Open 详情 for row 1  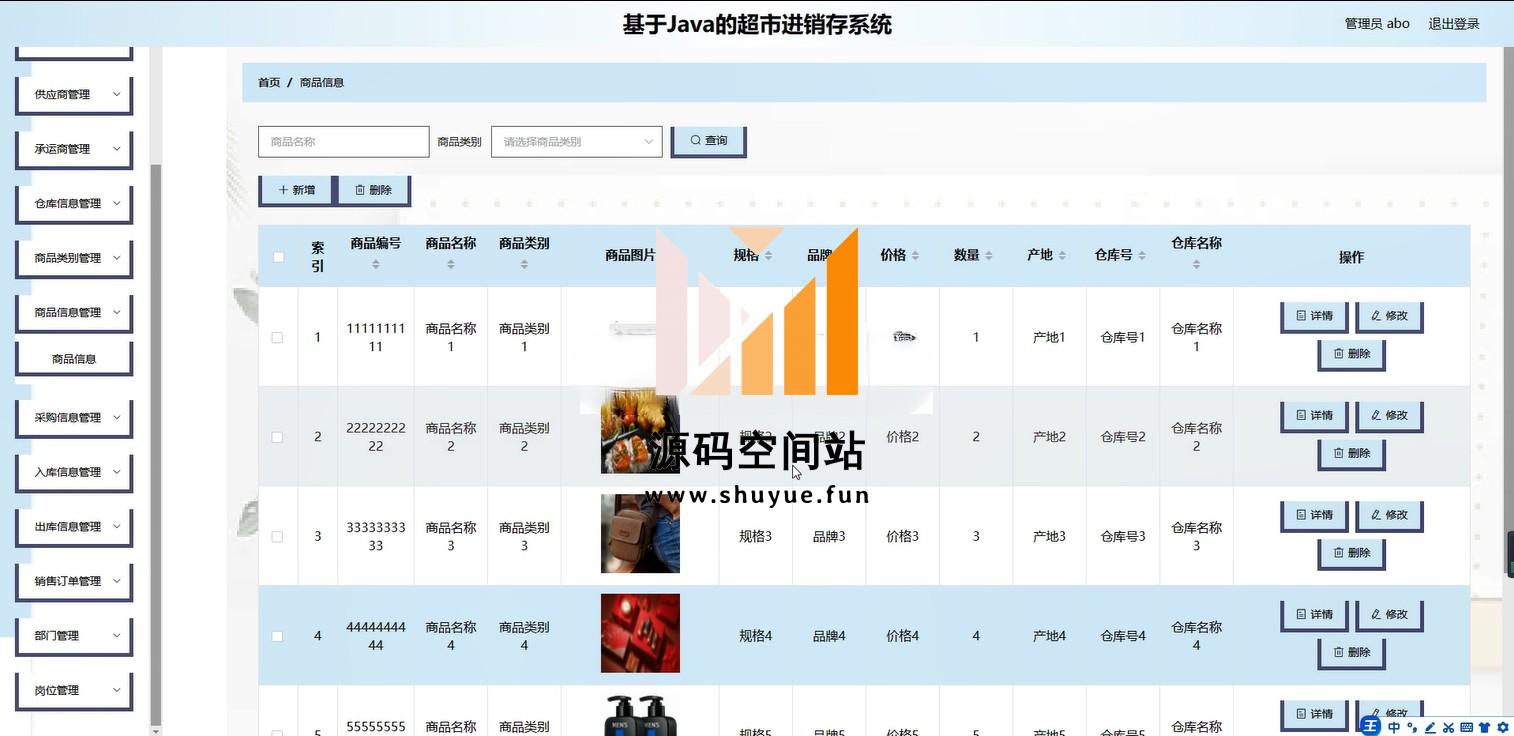[1314, 316]
